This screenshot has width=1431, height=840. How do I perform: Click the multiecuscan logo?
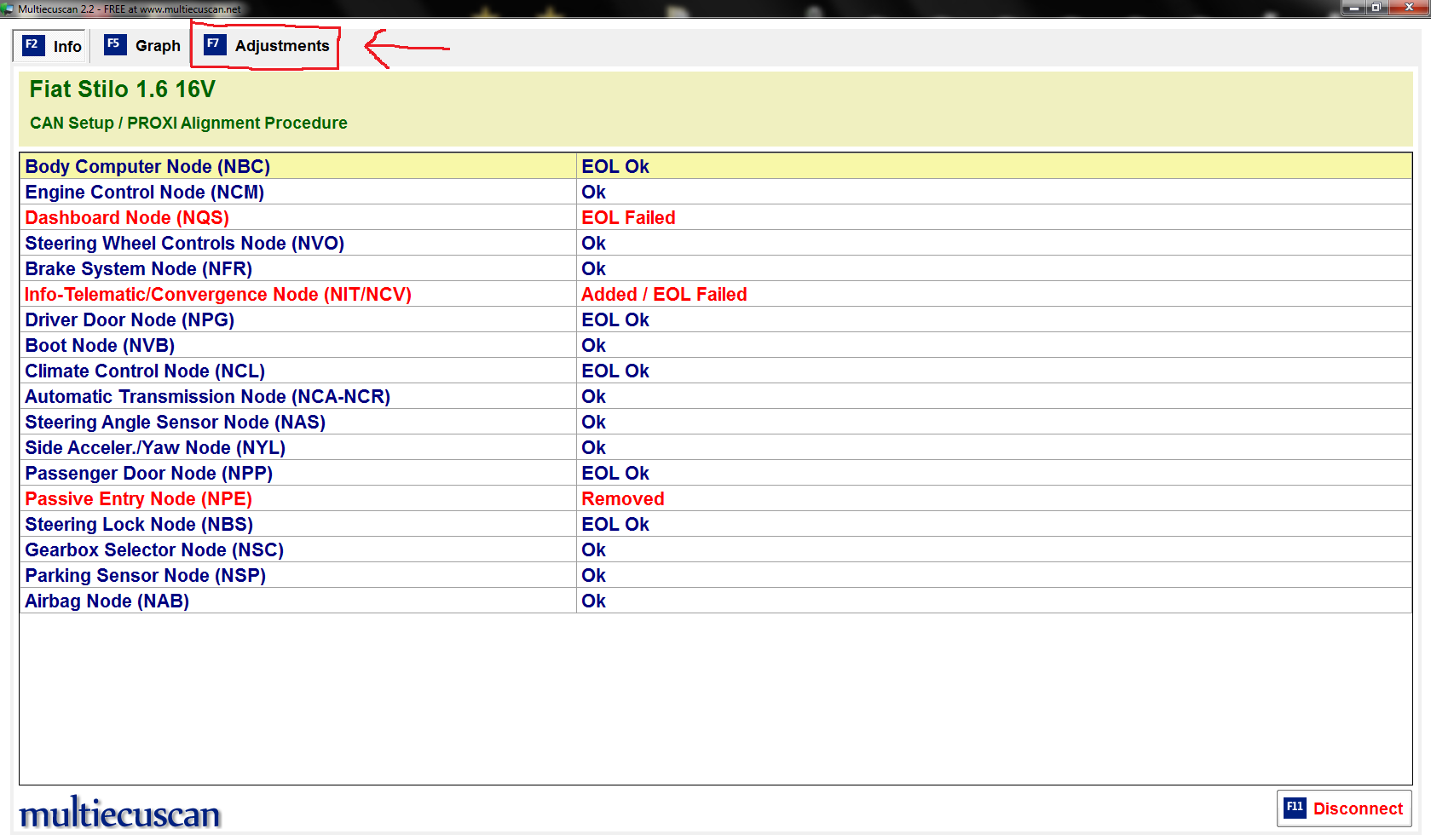[x=120, y=814]
